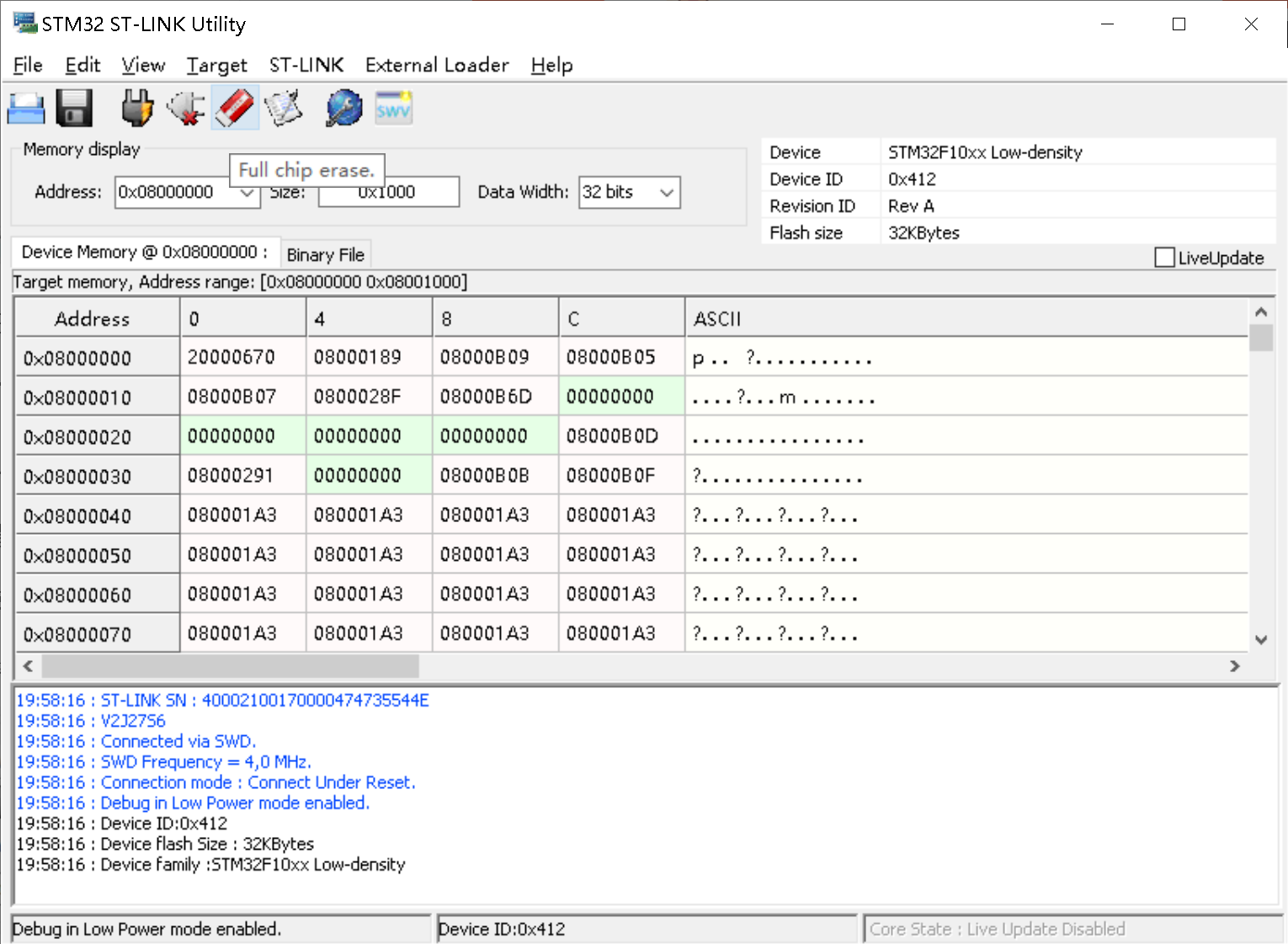This screenshot has width=1288, height=944.
Task: Open the File menu
Action: [x=28, y=65]
